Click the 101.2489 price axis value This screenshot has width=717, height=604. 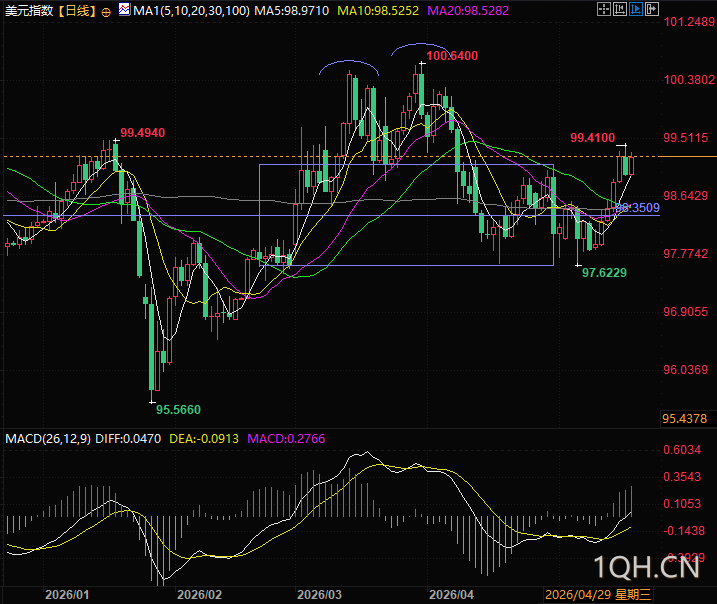(x=689, y=22)
